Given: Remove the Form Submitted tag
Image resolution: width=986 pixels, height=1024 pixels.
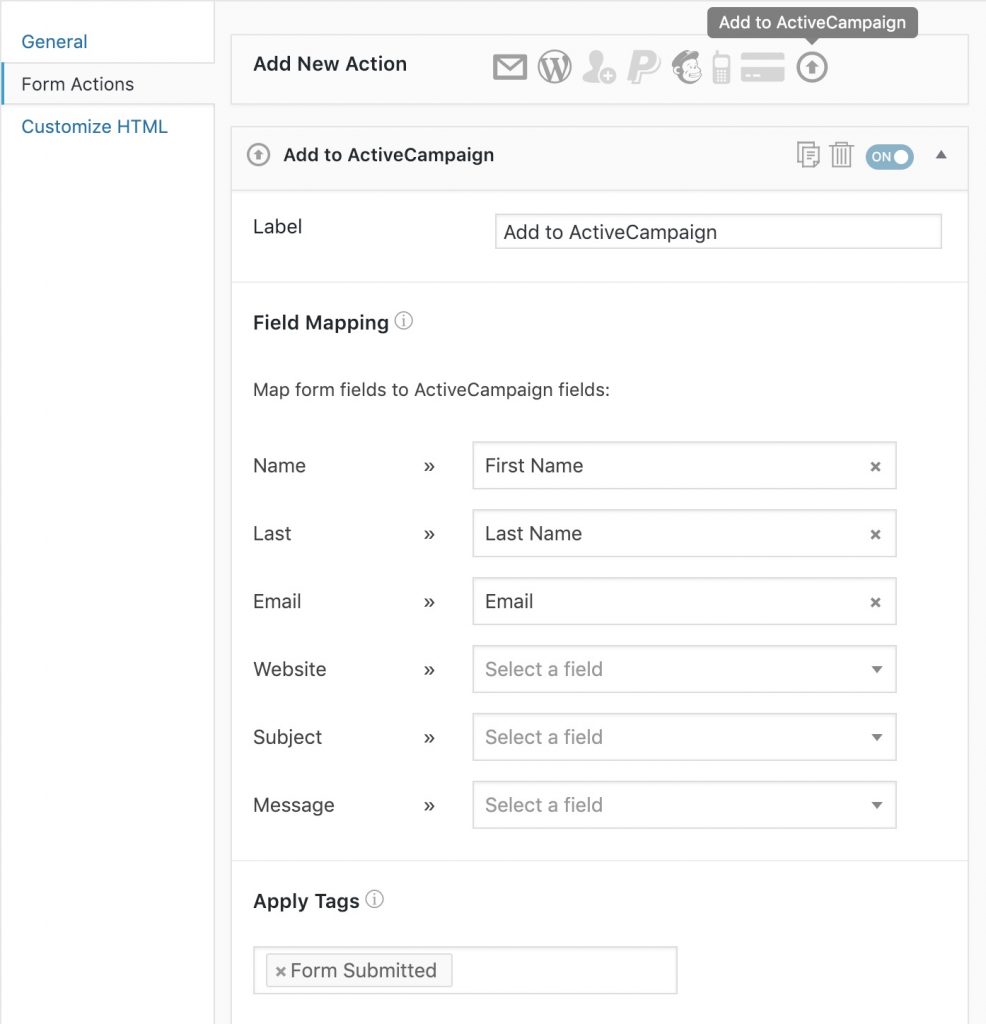Looking at the screenshot, I should click(x=280, y=971).
